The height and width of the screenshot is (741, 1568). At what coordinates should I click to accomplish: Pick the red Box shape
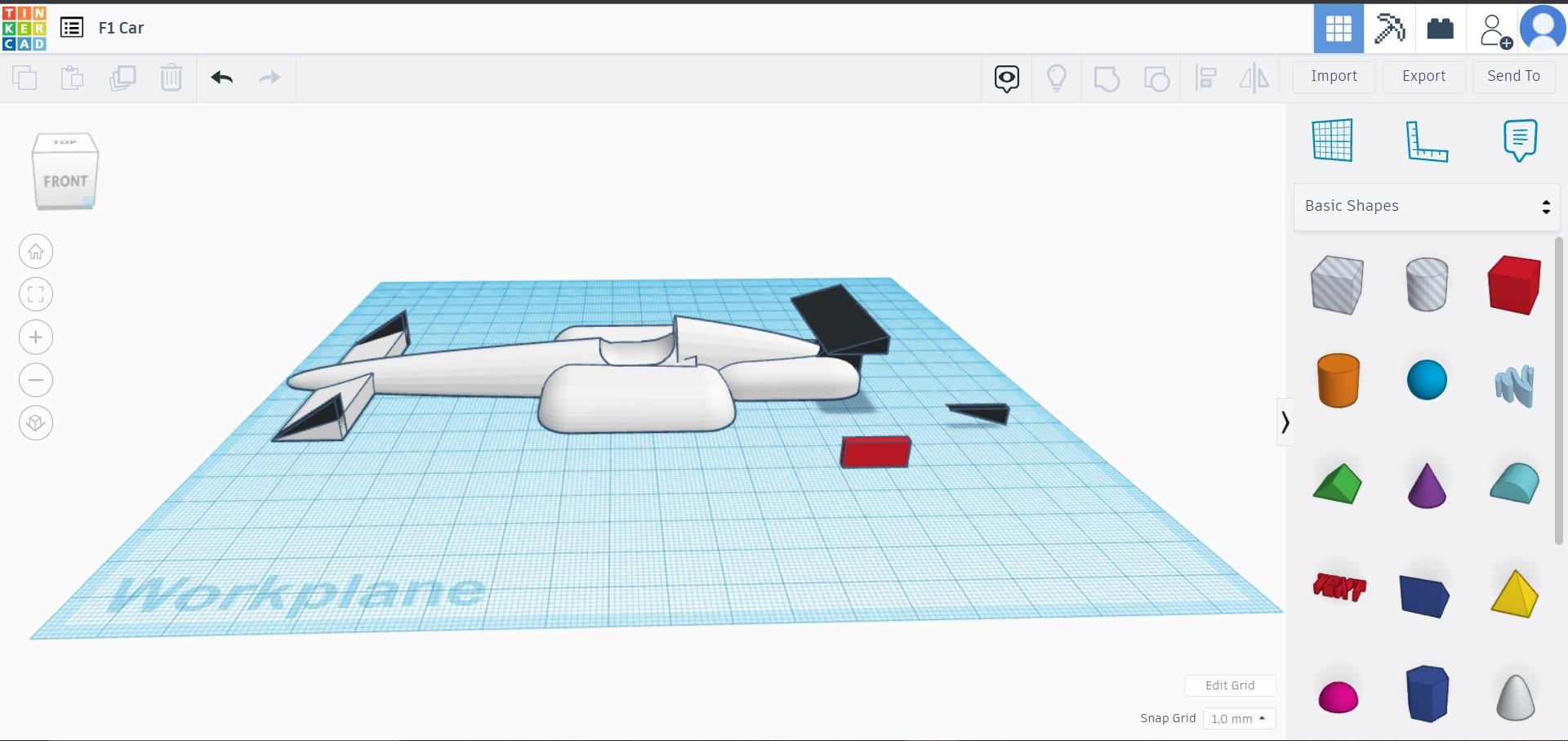click(1515, 284)
